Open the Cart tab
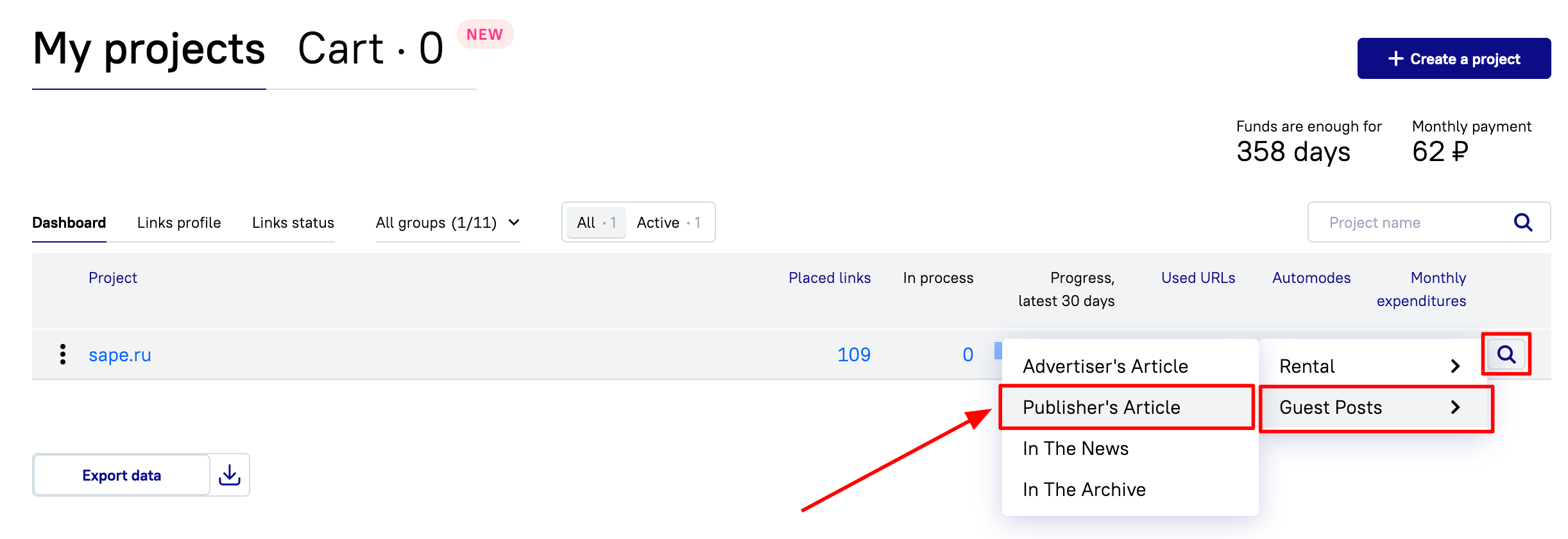Viewport: 1568px width, 539px height. click(x=371, y=49)
